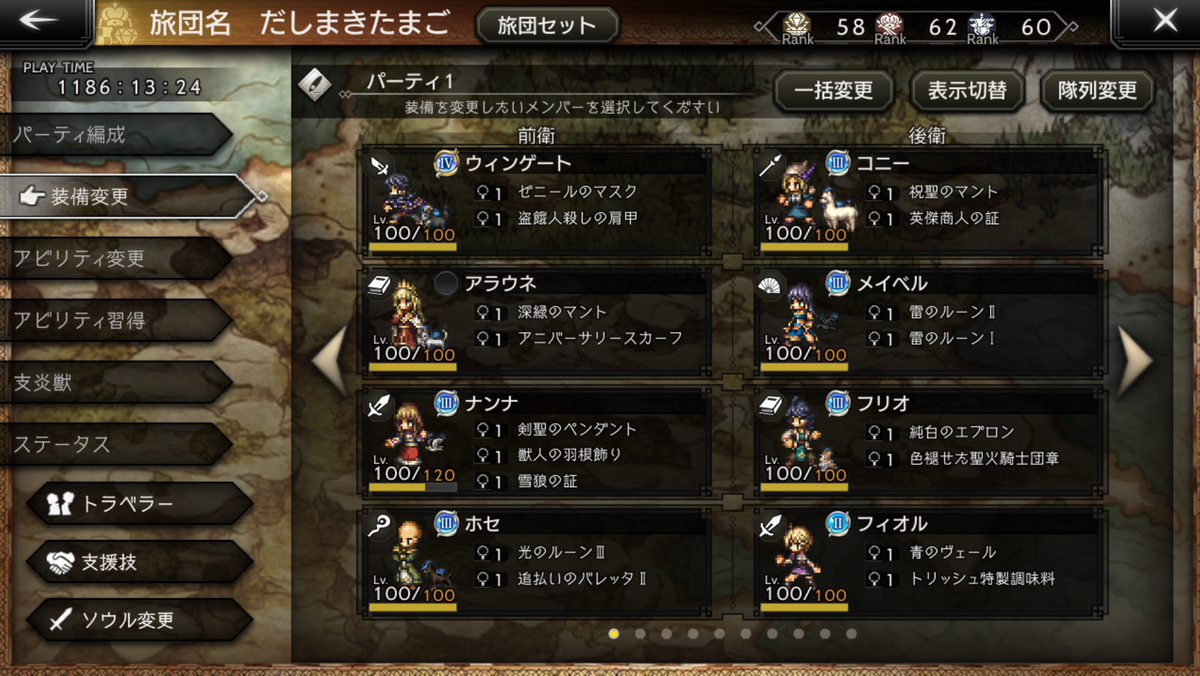Click the 隊列変更 button
The height and width of the screenshot is (676, 1200).
click(x=1097, y=91)
